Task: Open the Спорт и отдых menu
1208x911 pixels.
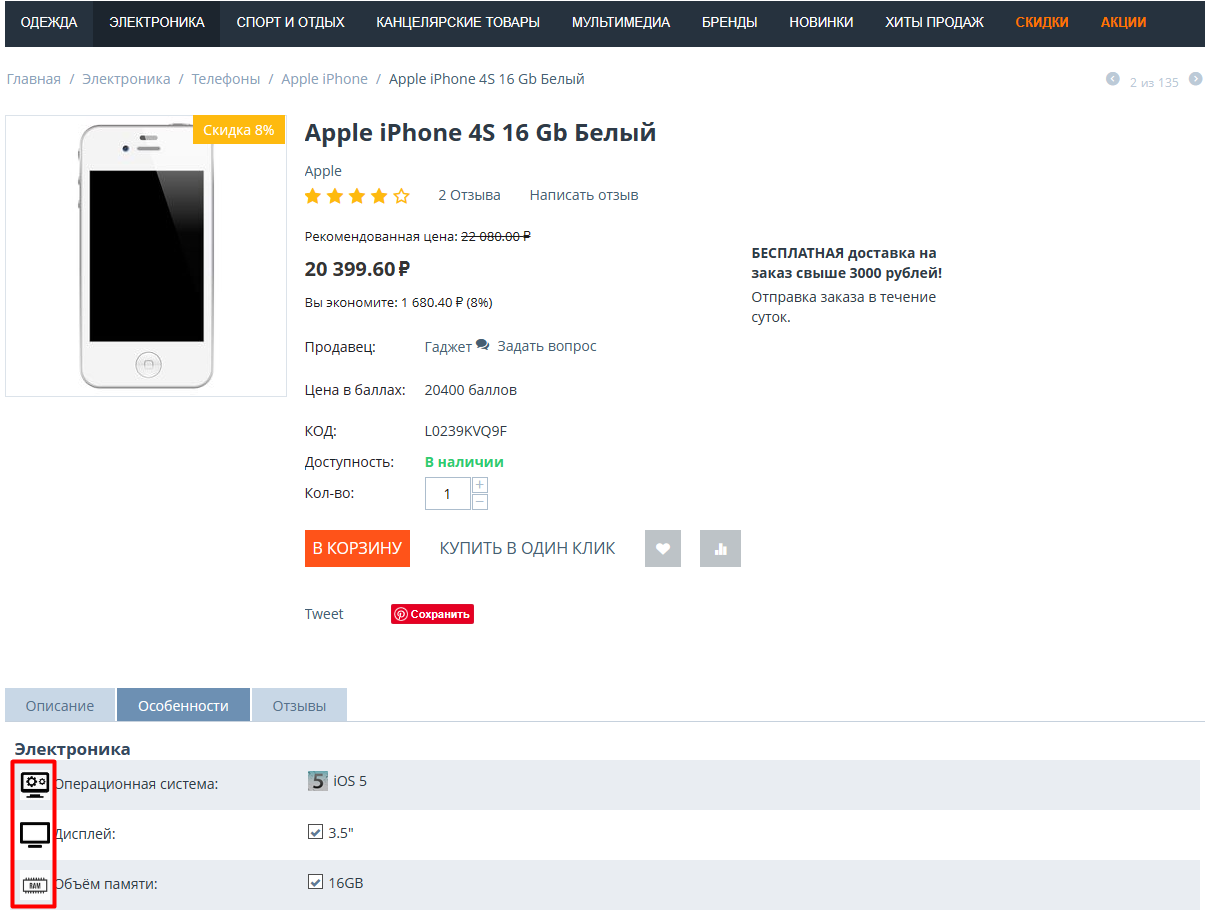Action: click(x=291, y=22)
